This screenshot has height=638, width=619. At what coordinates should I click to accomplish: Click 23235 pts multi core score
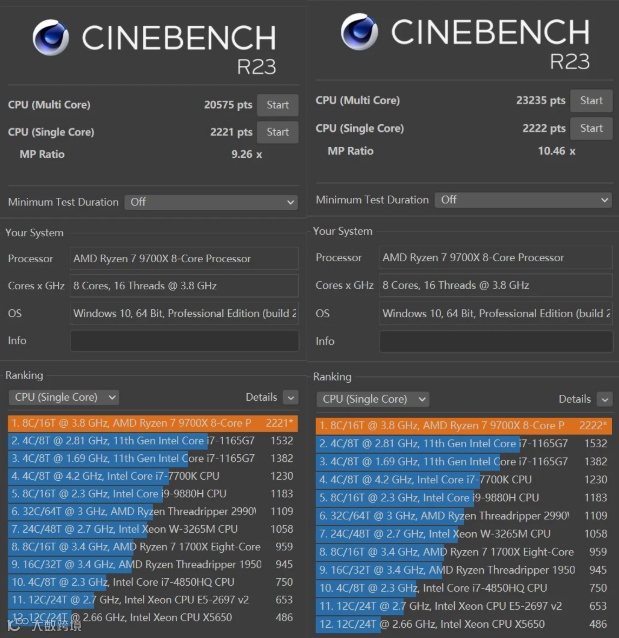541,101
